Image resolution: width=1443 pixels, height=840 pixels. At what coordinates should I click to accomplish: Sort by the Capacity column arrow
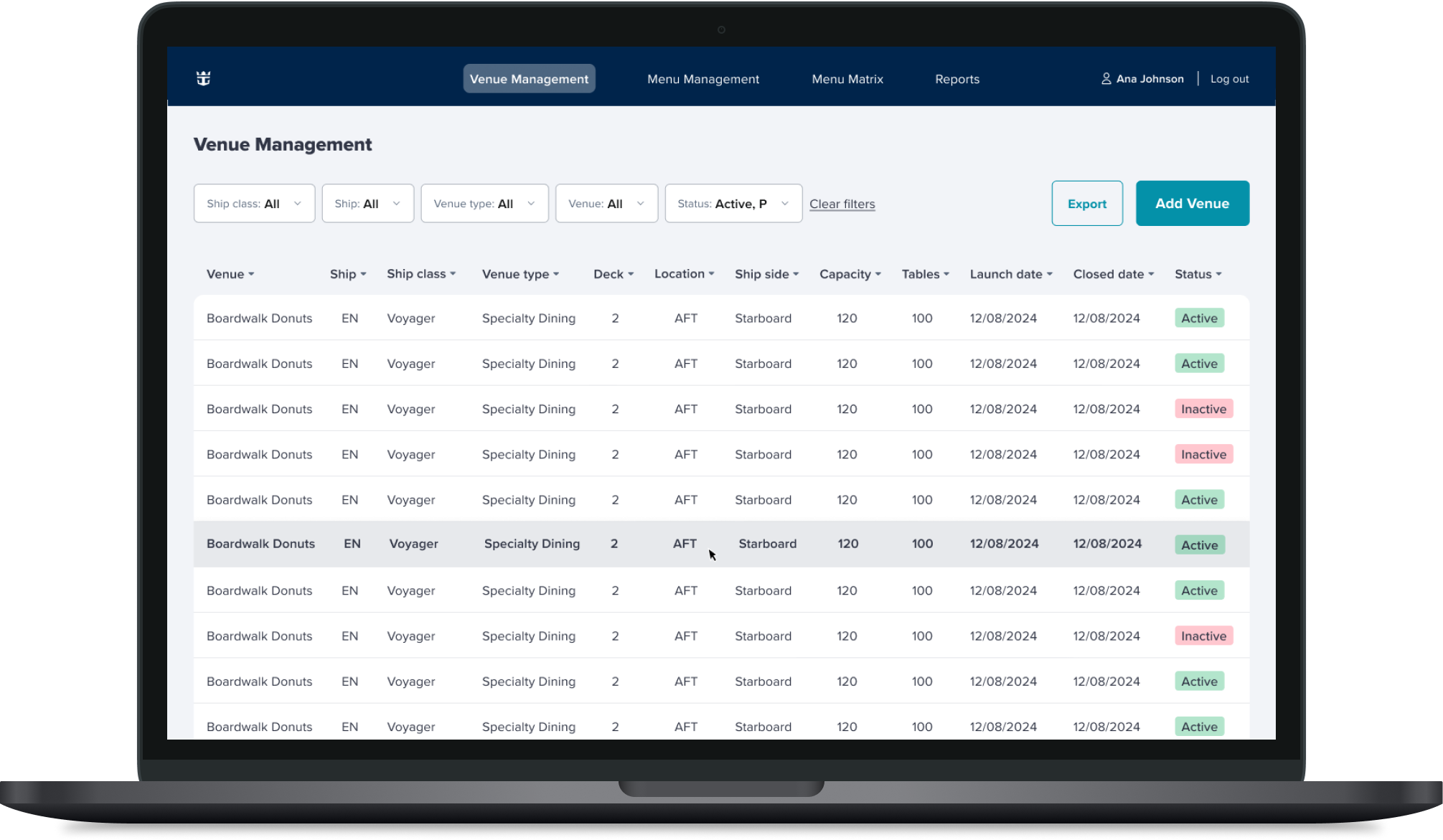click(878, 275)
